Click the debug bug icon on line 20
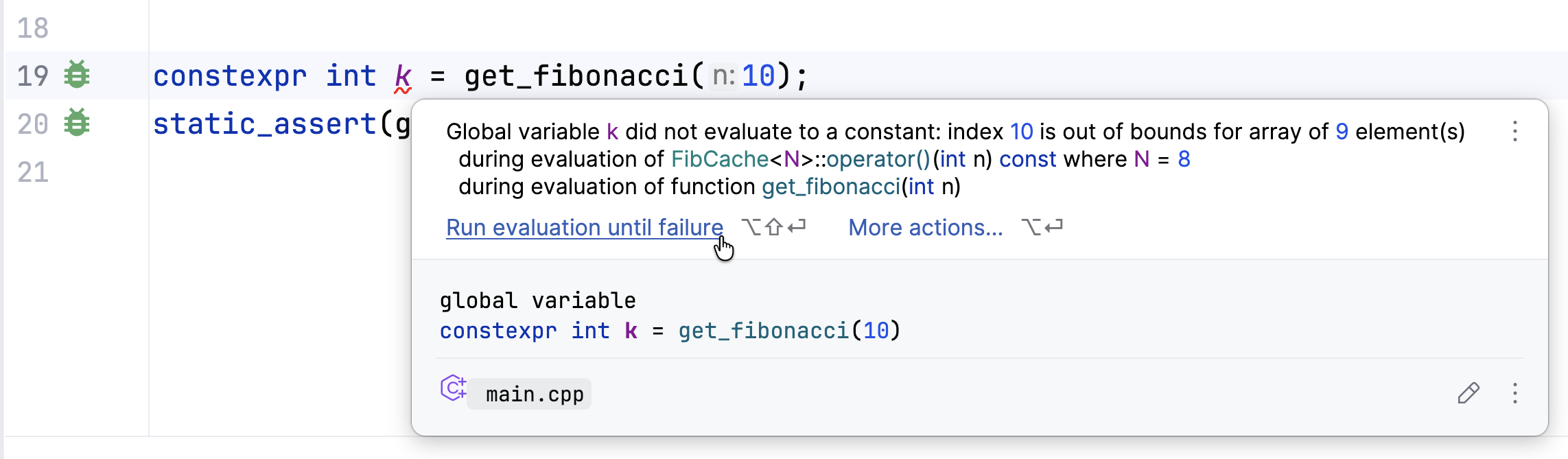Screen dimensions: 1568x459 pos(77,123)
